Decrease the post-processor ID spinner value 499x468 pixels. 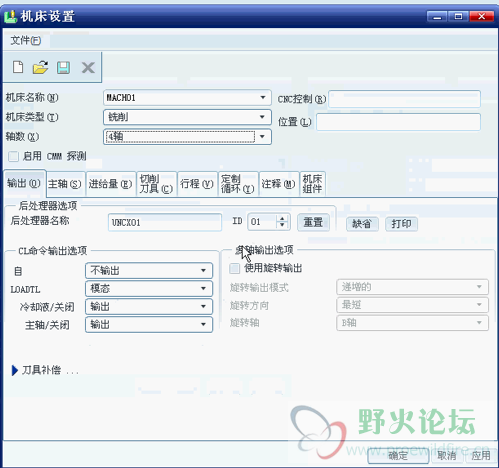(282, 225)
